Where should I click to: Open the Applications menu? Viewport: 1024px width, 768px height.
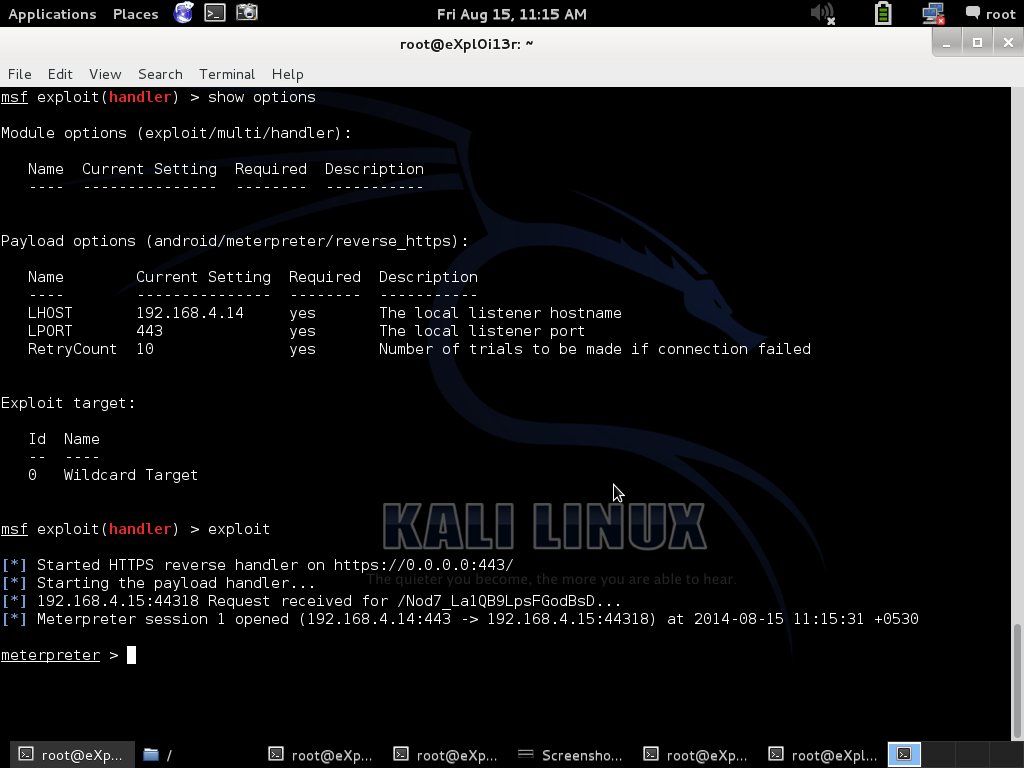click(x=52, y=14)
